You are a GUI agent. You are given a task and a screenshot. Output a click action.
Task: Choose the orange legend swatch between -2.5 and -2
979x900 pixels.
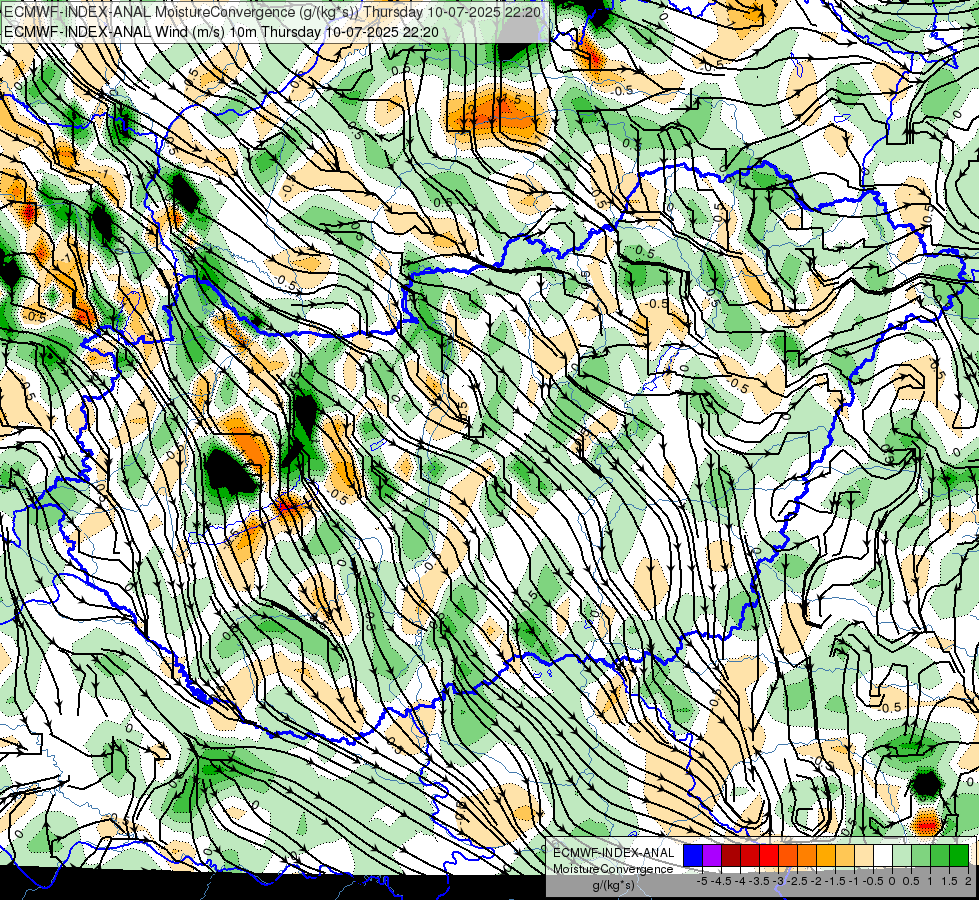(x=807, y=856)
